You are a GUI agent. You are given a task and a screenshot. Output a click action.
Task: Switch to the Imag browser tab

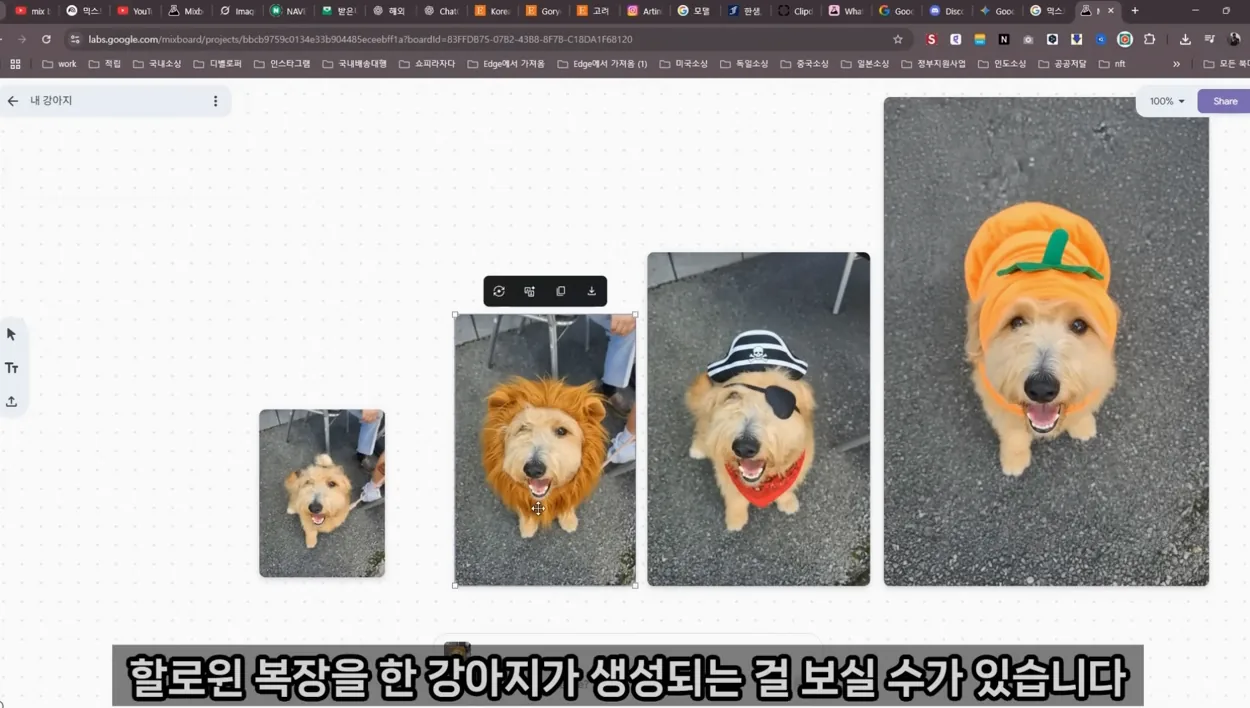[x=237, y=11]
